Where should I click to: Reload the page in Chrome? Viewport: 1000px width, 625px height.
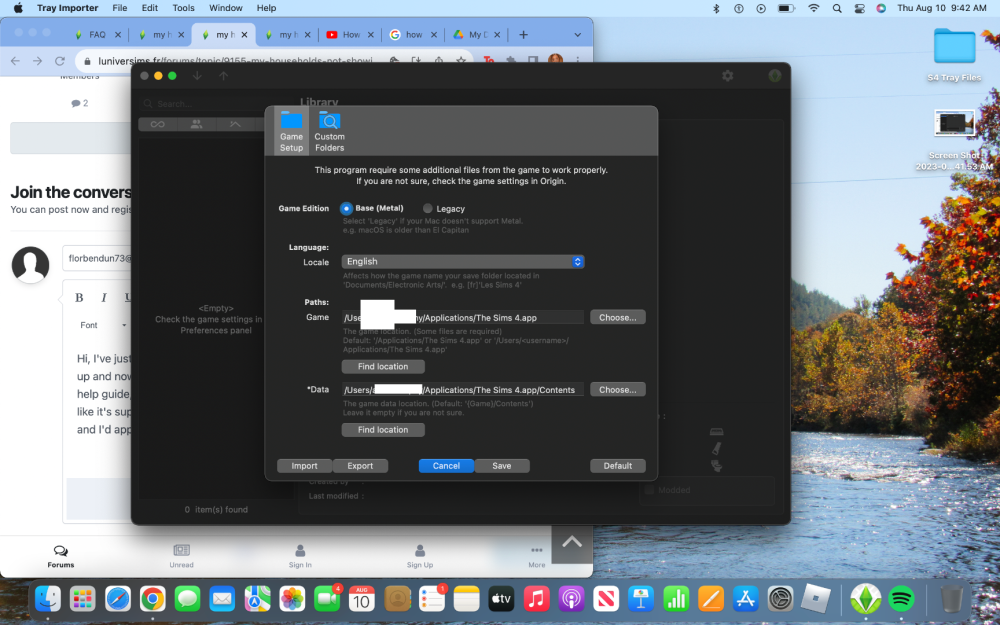(x=60, y=61)
